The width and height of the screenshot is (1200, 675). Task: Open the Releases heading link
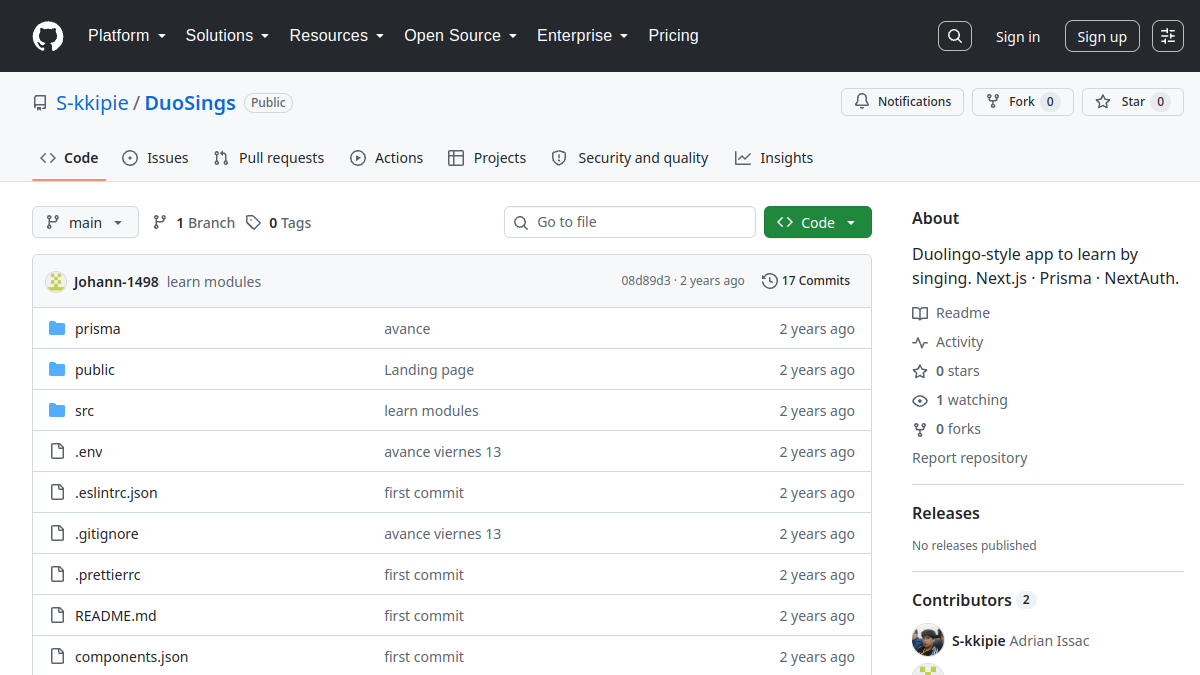[x=946, y=513]
